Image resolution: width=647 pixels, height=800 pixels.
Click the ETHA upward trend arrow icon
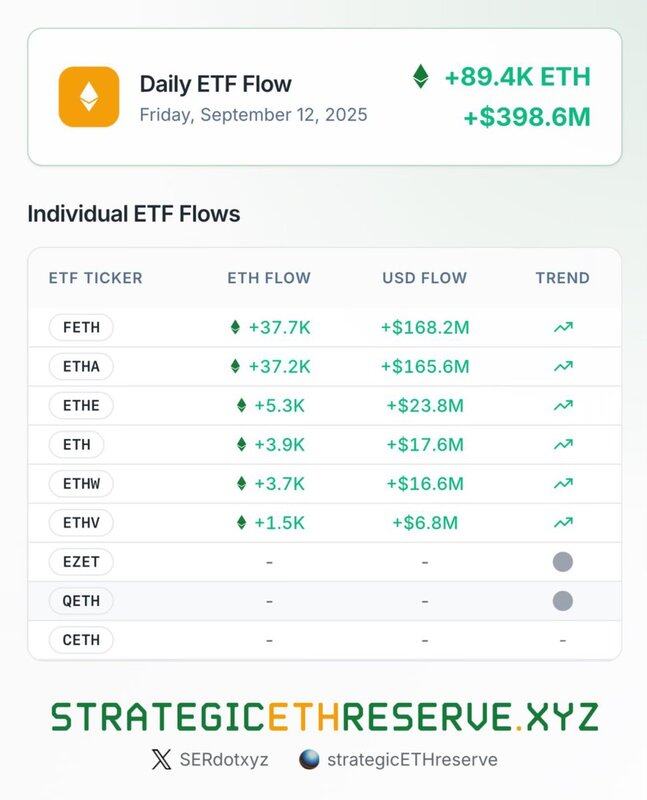(x=563, y=366)
